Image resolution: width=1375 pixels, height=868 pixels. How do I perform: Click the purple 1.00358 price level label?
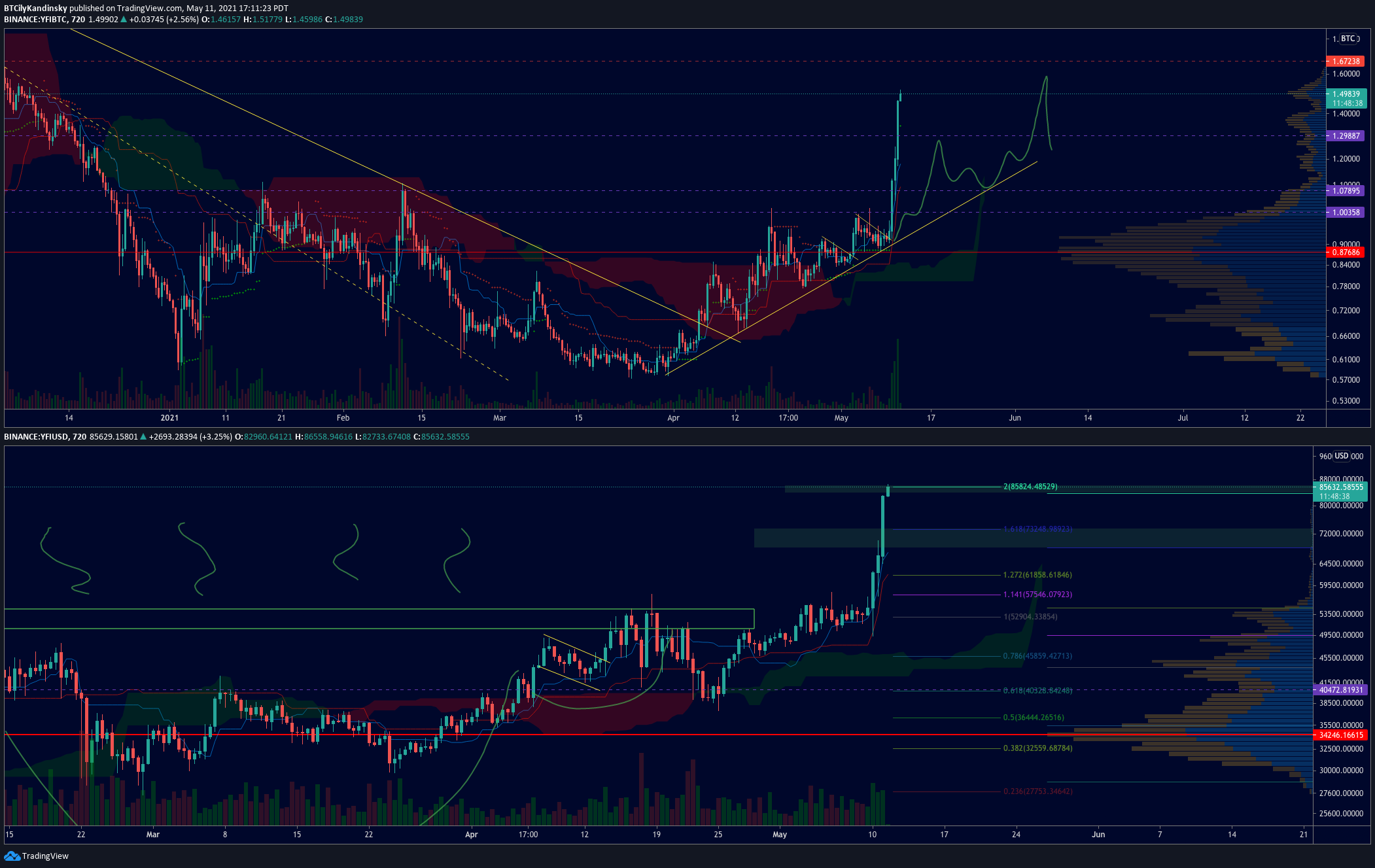[x=1346, y=213]
